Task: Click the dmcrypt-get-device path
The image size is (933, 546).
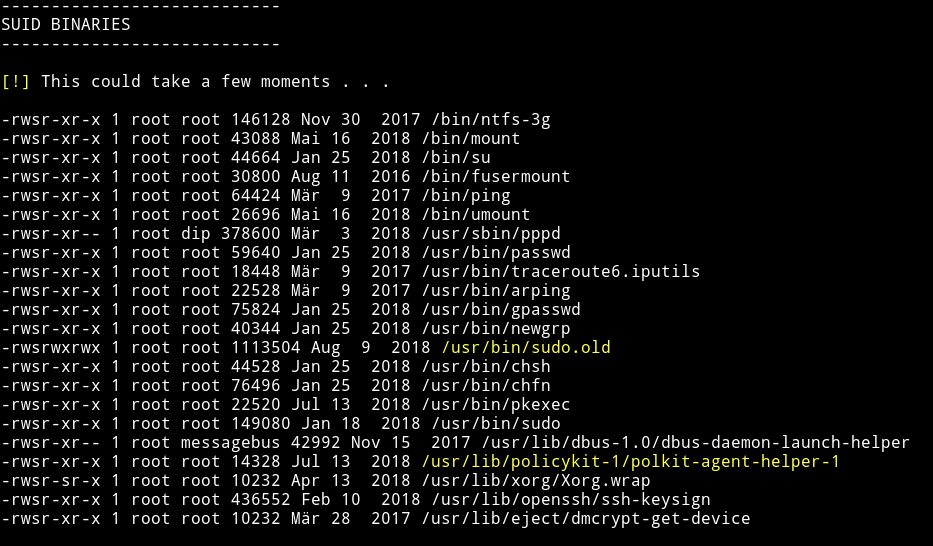Action: click(586, 519)
